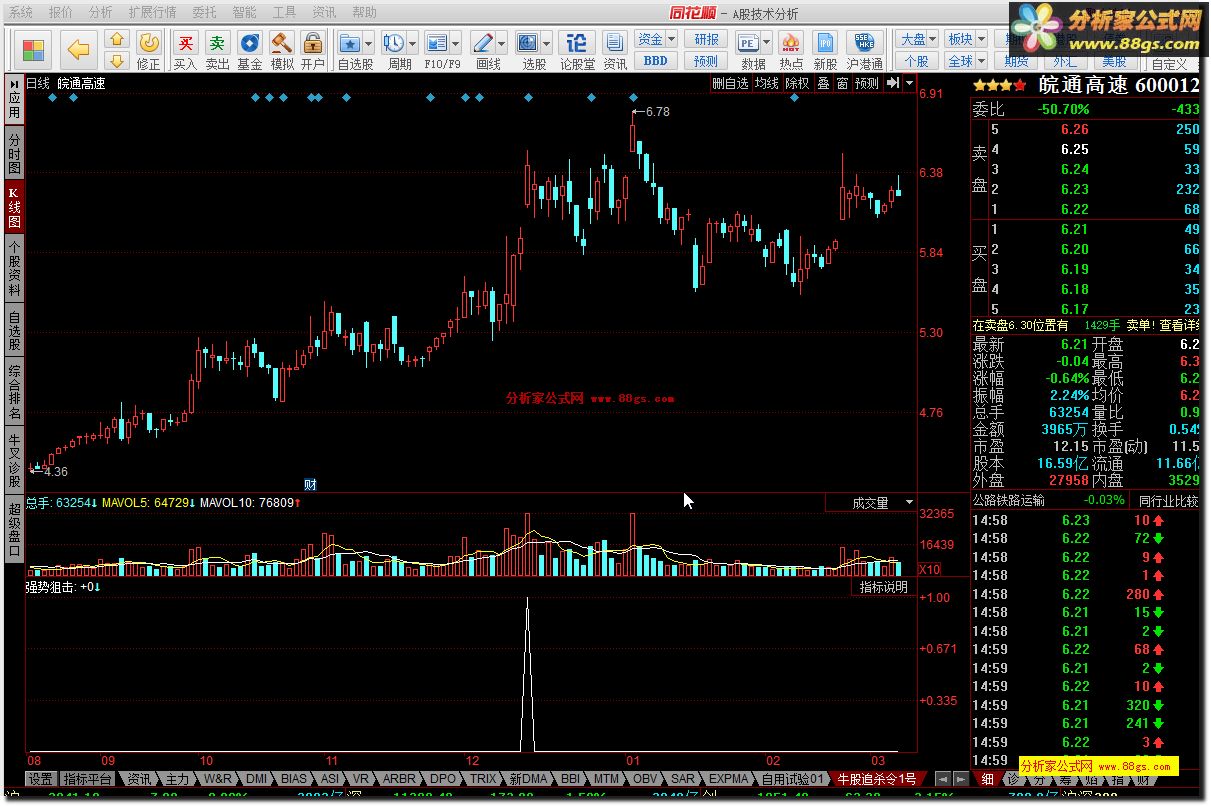Select the 牛股追杀令1号 indicator tab

point(877,779)
